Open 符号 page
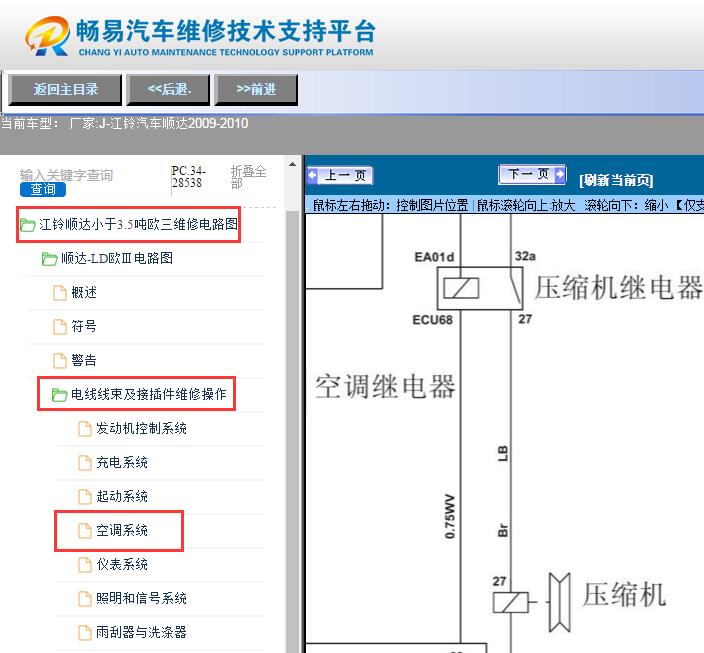Viewport: 704px width, 653px height. [x=84, y=326]
